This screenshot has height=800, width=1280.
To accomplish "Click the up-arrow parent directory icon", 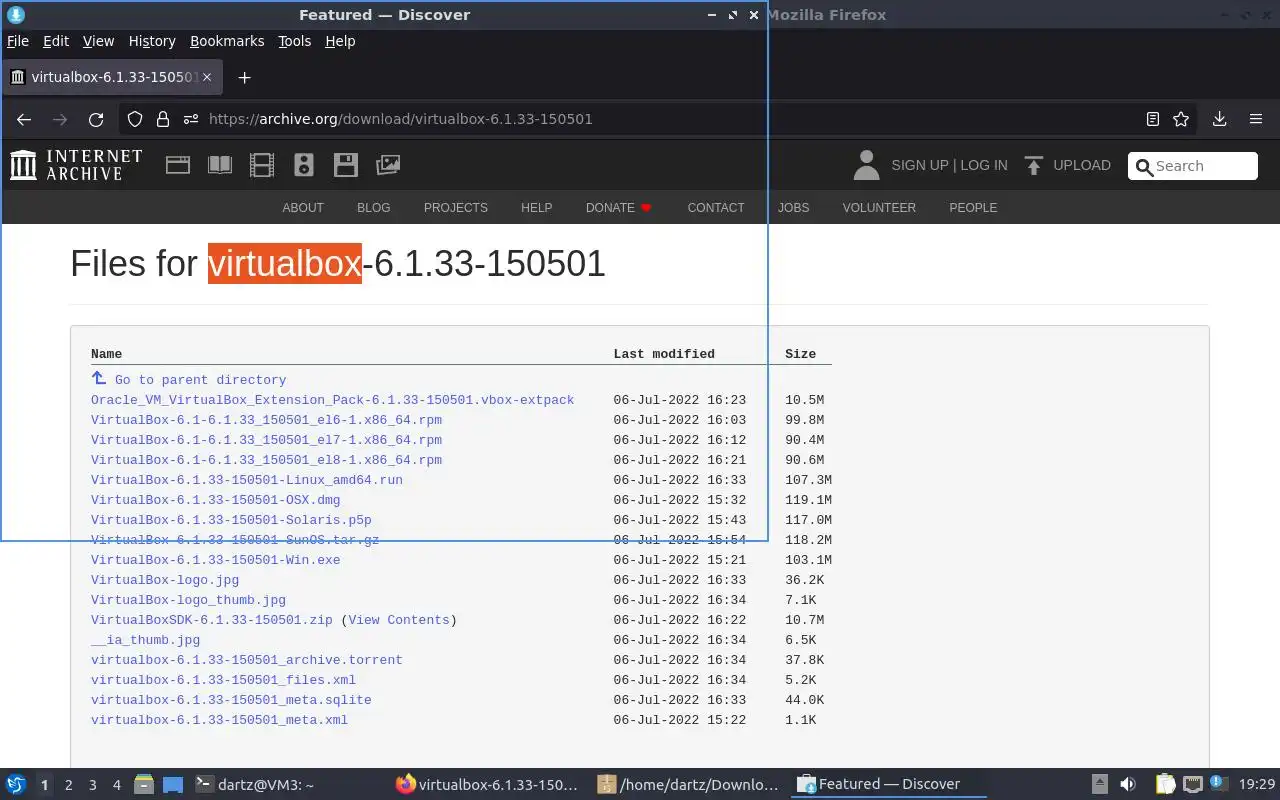I will [98, 378].
